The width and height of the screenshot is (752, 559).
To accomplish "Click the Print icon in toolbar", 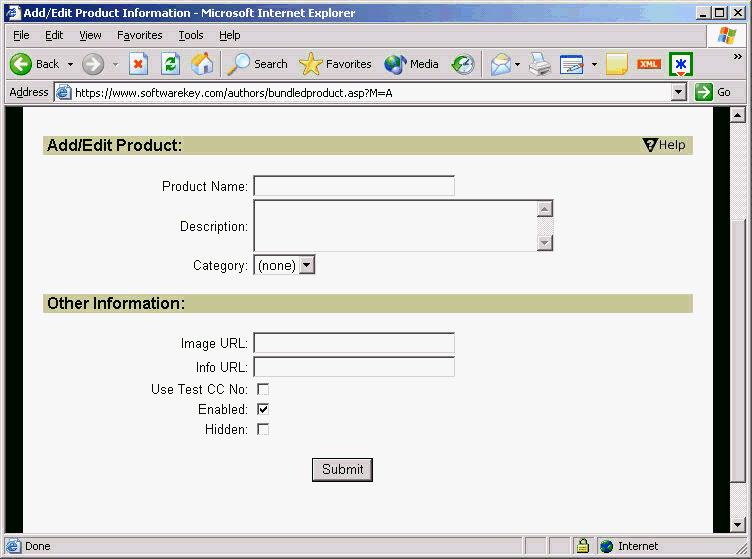I will coord(540,64).
